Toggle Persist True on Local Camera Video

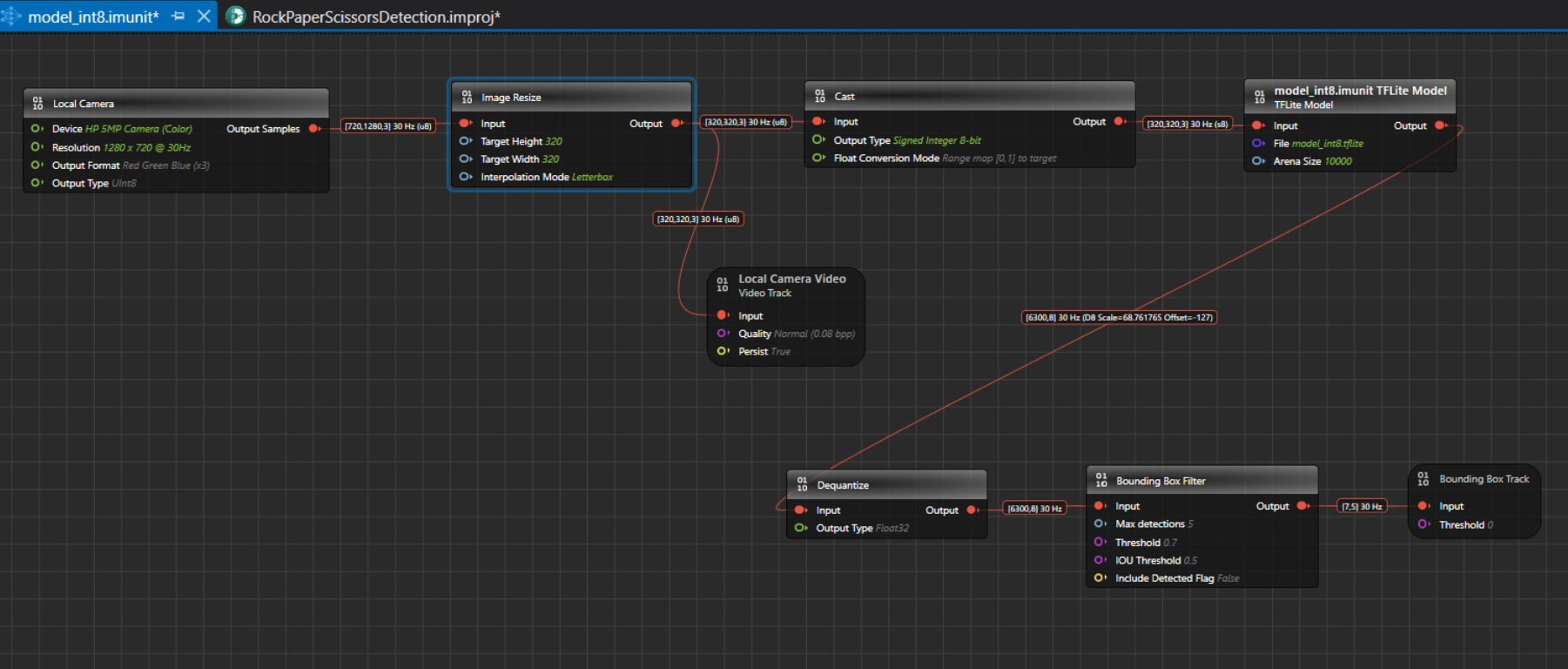coord(780,352)
